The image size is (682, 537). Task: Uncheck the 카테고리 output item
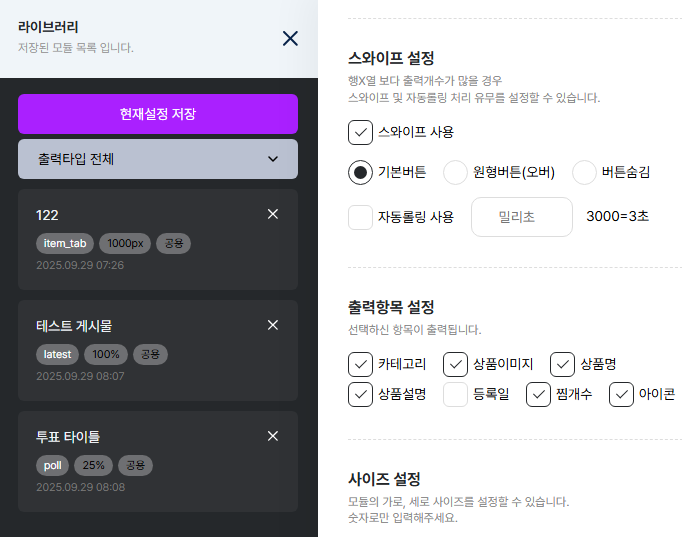361,364
